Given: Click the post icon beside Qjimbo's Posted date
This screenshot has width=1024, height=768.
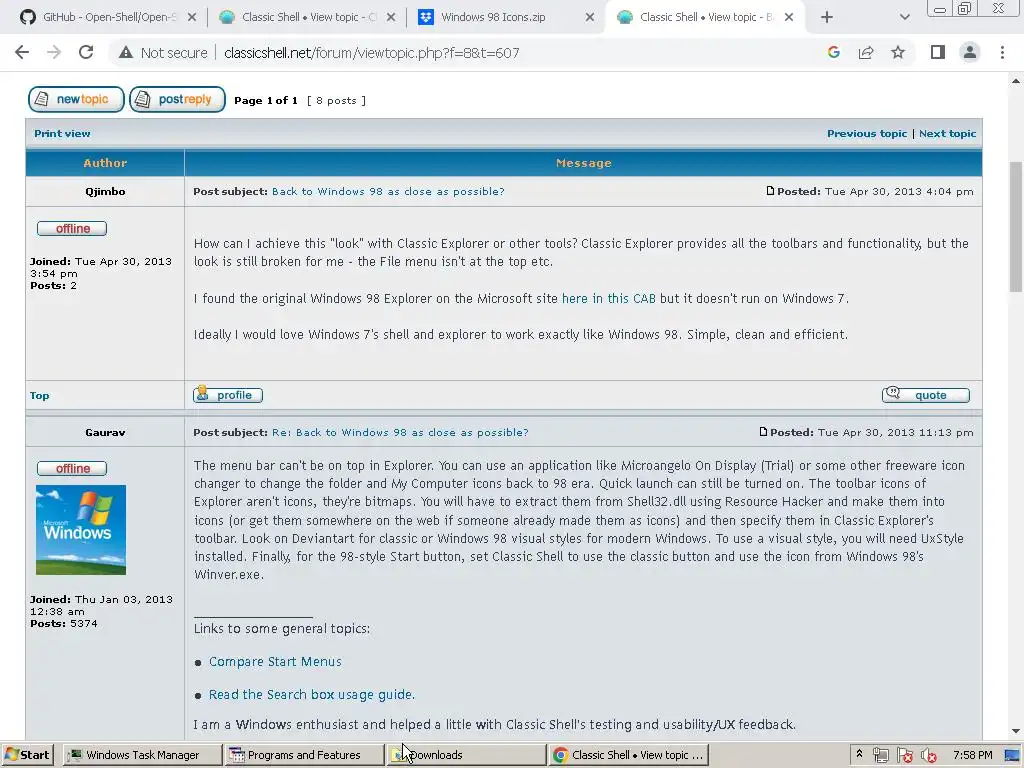Looking at the screenshot, I should 770,191.
